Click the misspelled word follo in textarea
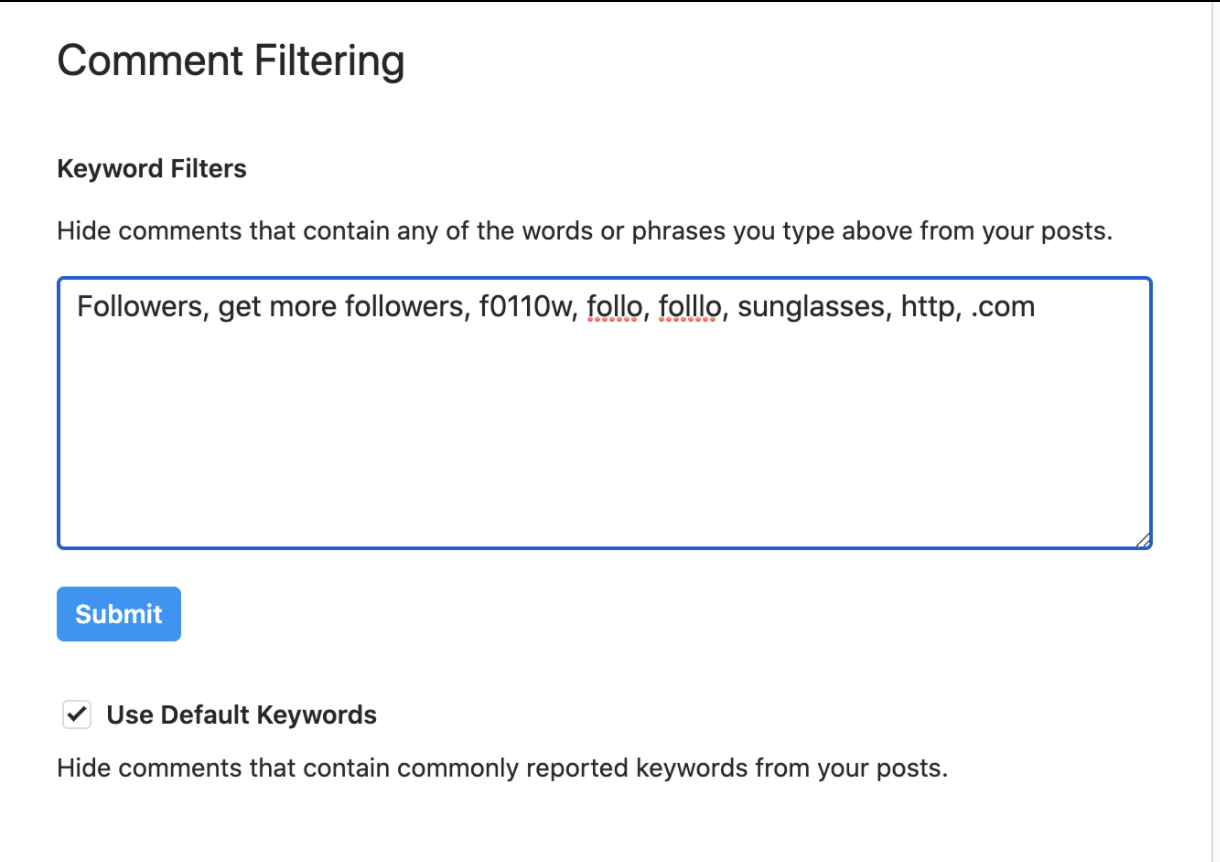1220x862 pixels. [613, 307]
